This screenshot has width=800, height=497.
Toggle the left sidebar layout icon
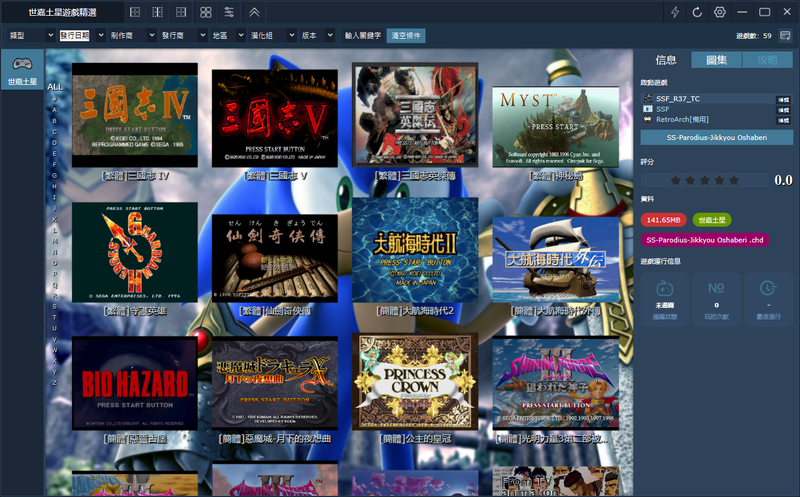pyautogui.click(x=135, y=12)
